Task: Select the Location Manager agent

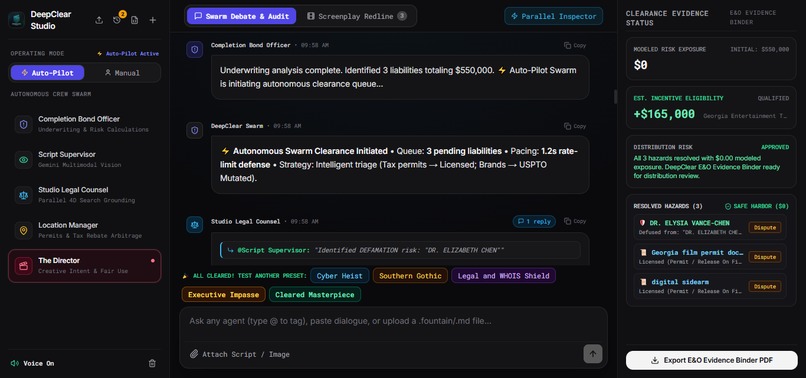Action: [x=85, y=230]
